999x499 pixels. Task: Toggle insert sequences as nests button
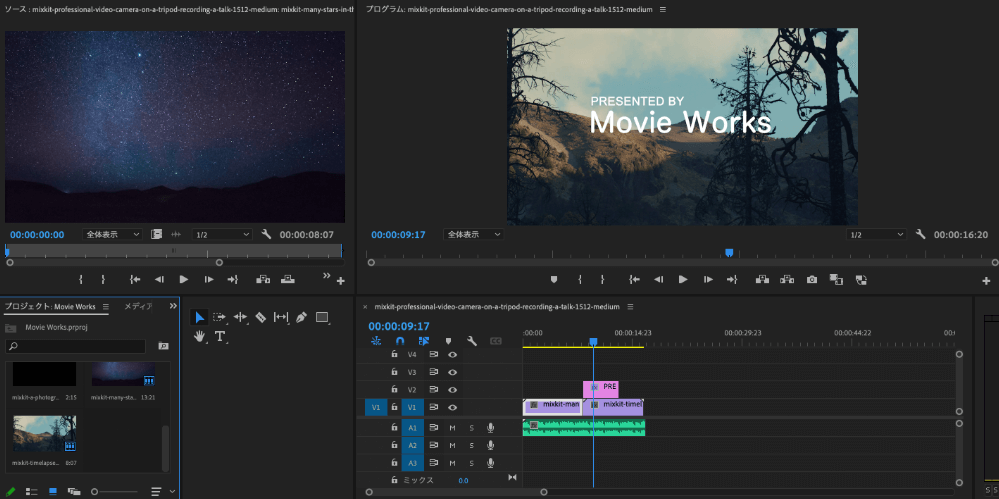coord(376,341)
